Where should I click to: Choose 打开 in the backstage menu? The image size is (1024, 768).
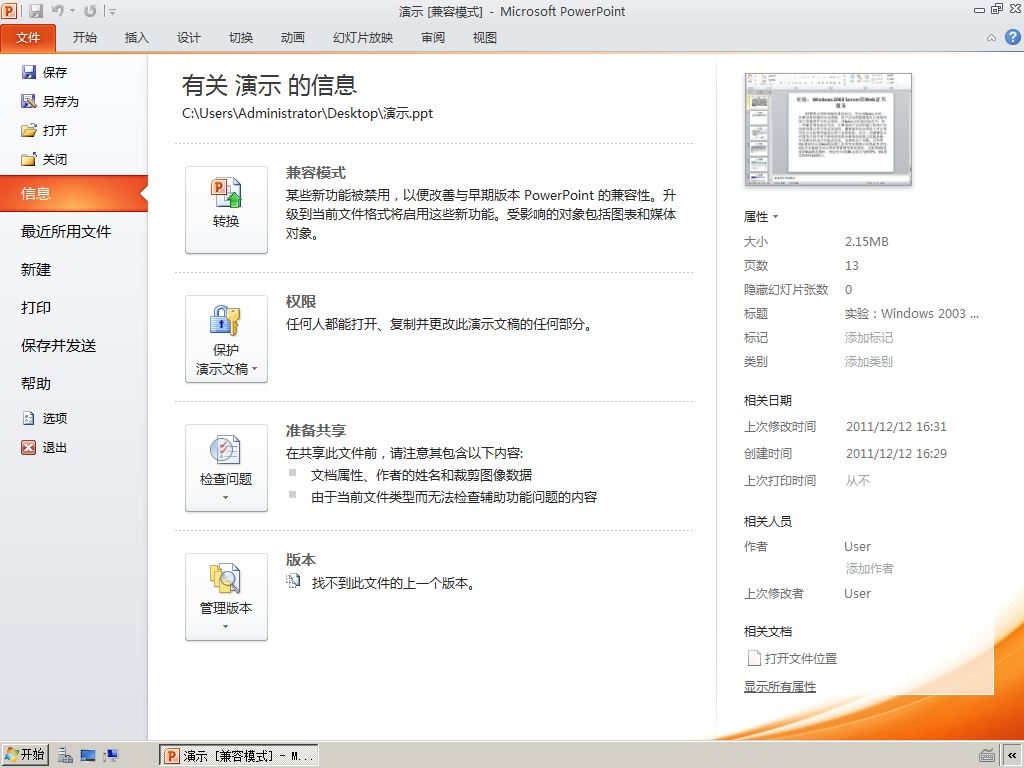[x=44, y=130]
